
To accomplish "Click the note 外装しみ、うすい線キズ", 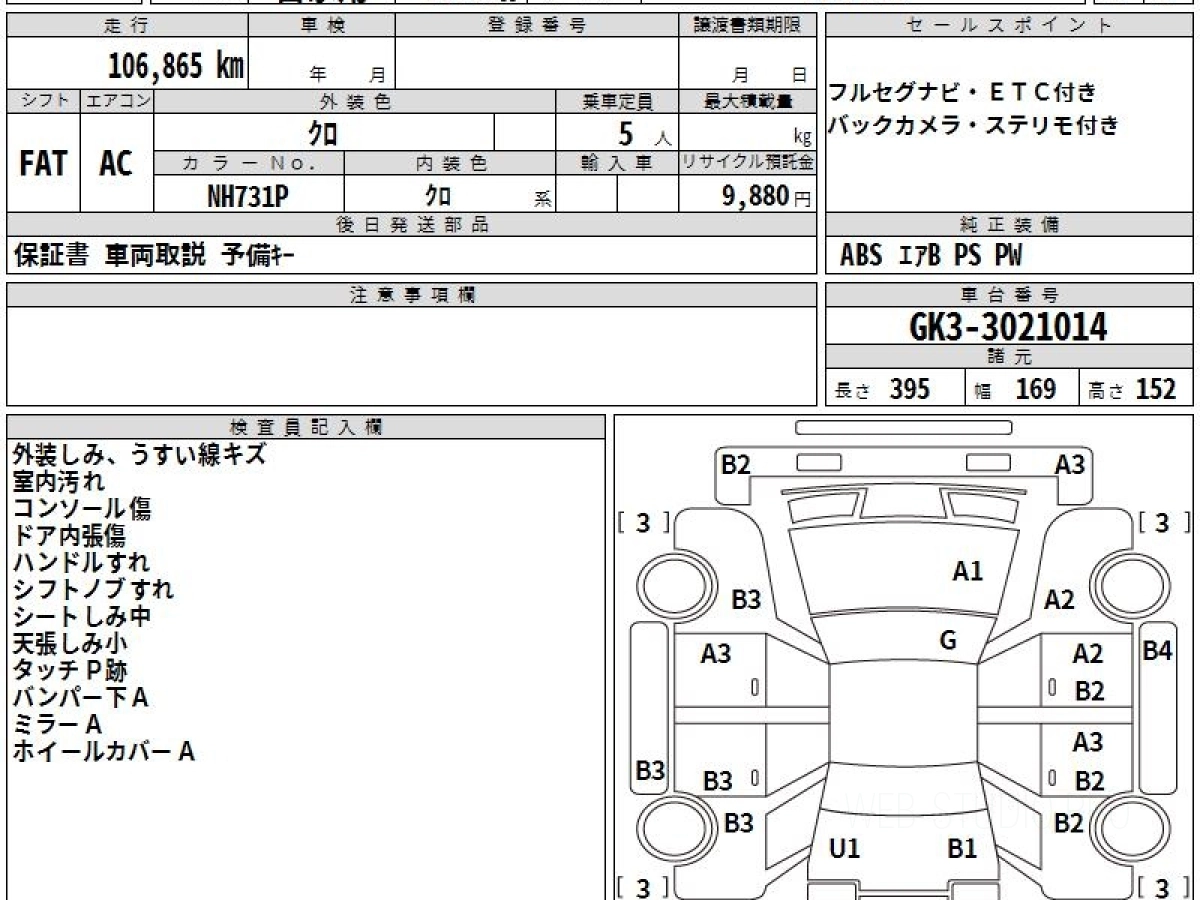I will click(140, 455).
